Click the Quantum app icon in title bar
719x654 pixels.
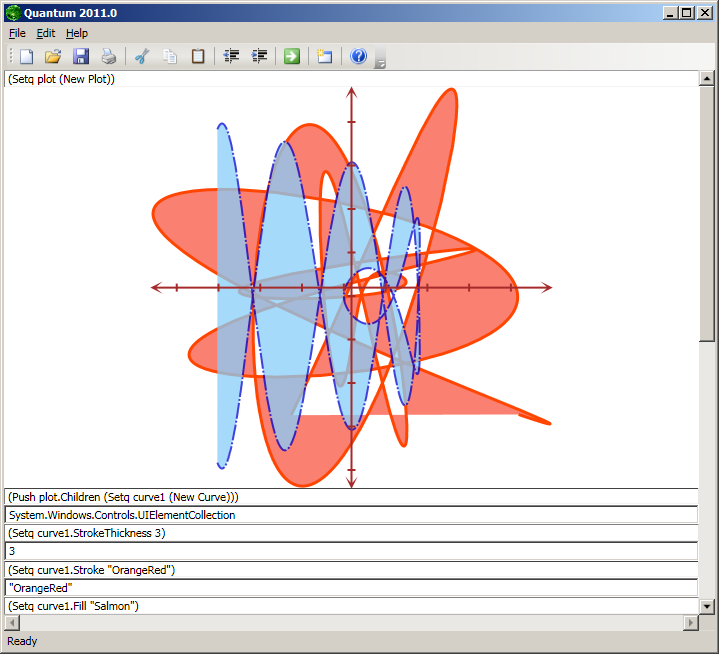tap(13, 13)
